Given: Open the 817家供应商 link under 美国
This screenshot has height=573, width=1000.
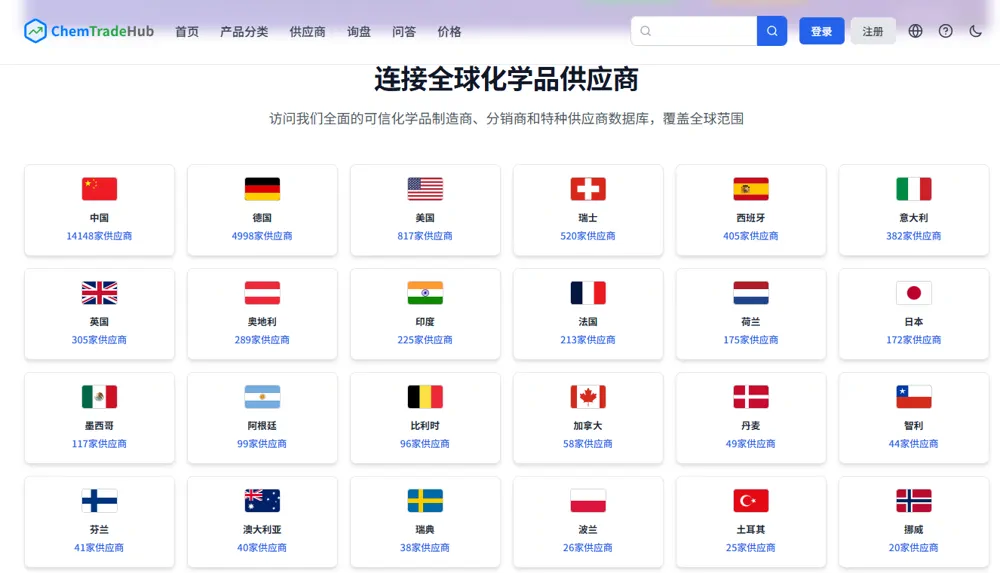Looking at the screenshot, I should (425, 236).
